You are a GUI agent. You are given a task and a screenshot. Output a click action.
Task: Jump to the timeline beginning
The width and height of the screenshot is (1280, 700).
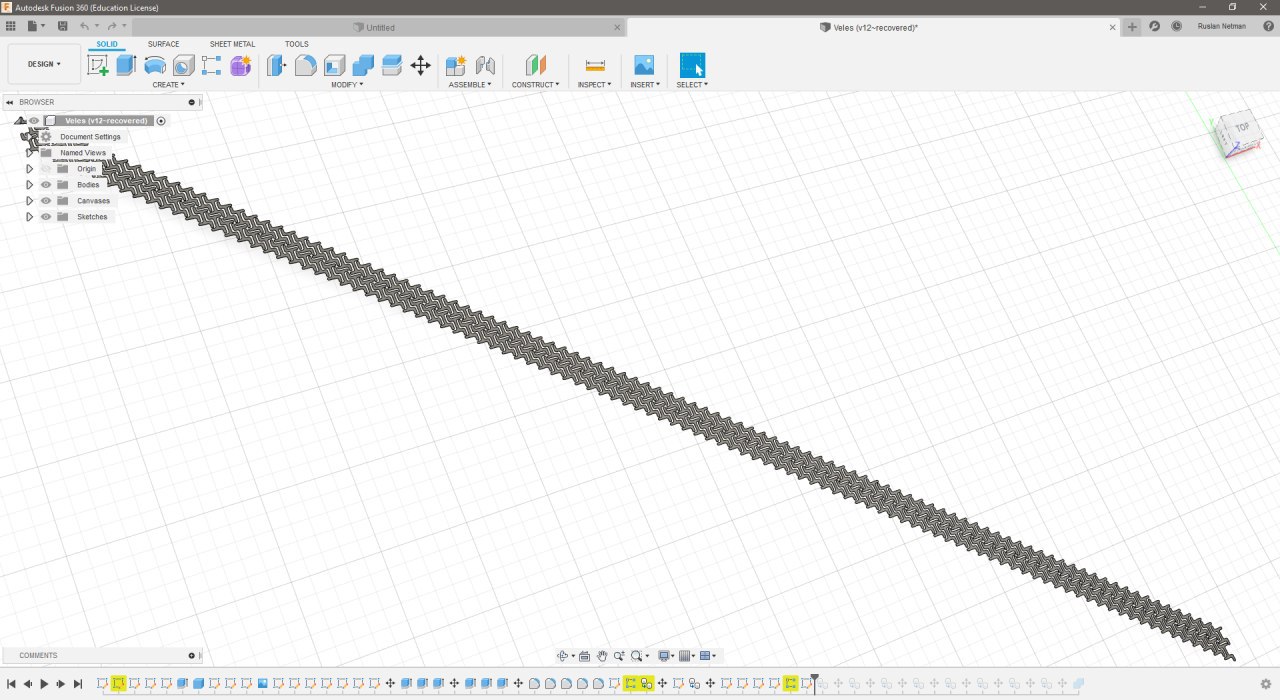pyautogui.click(x=11, y=684)
